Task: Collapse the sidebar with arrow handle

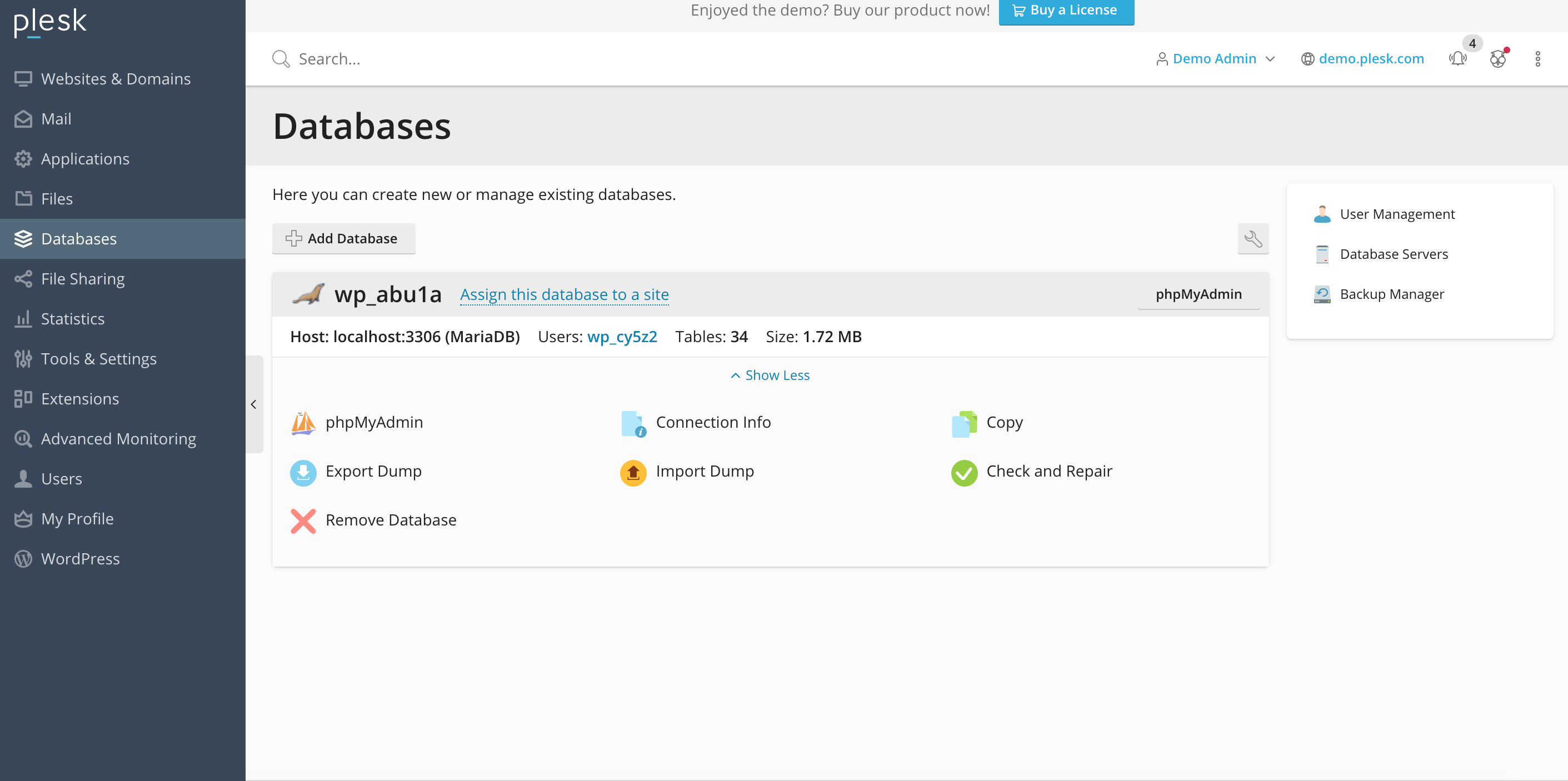Action: [254, 404]
